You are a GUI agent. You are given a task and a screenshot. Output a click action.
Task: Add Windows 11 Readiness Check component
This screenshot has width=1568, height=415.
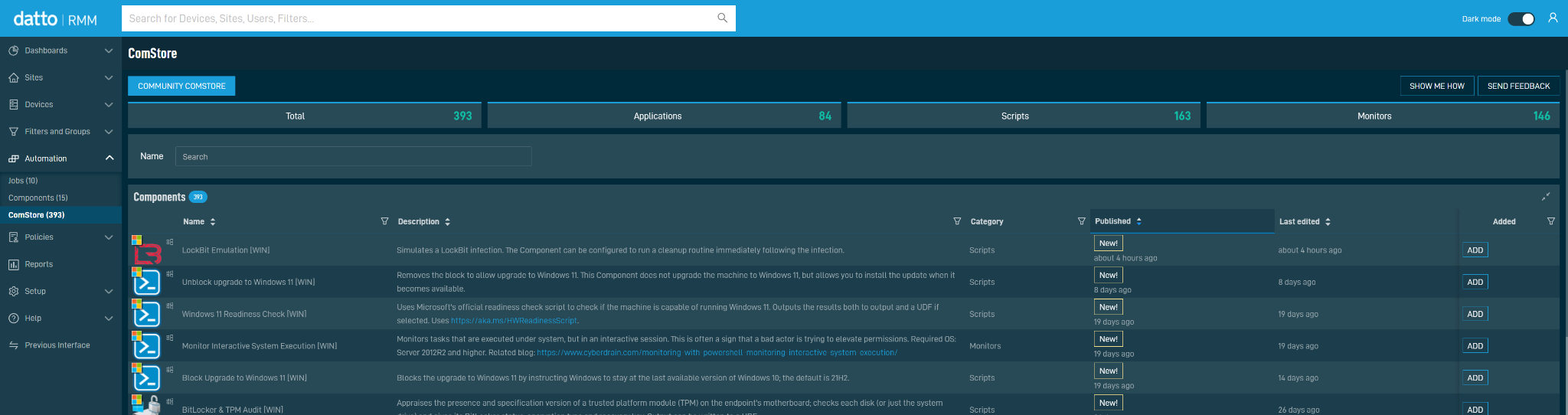1475,314
